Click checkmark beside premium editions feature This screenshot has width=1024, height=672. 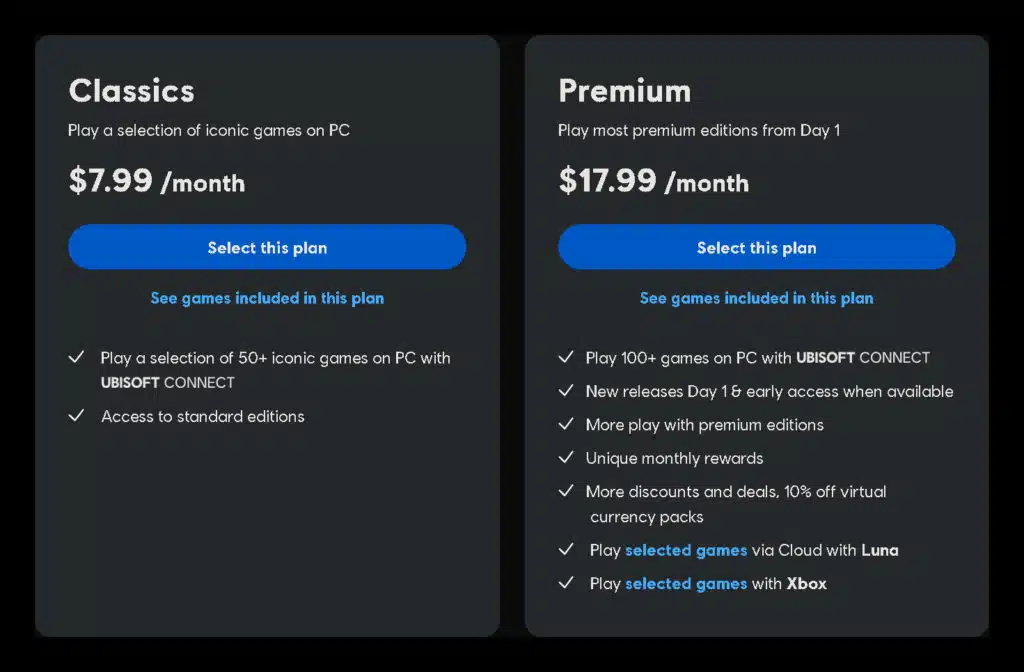(x=566, y=424)
